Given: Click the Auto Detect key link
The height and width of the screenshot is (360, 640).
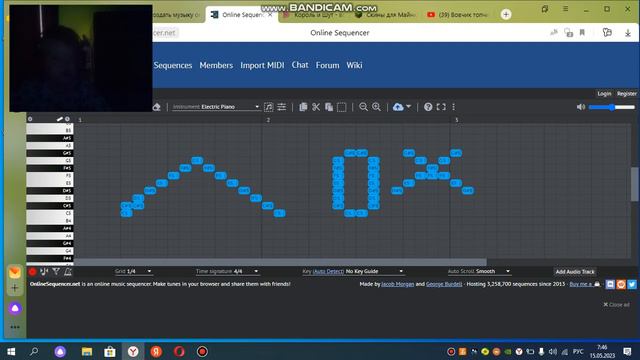Looking at the screenshot, I should (x=328, y=271).
